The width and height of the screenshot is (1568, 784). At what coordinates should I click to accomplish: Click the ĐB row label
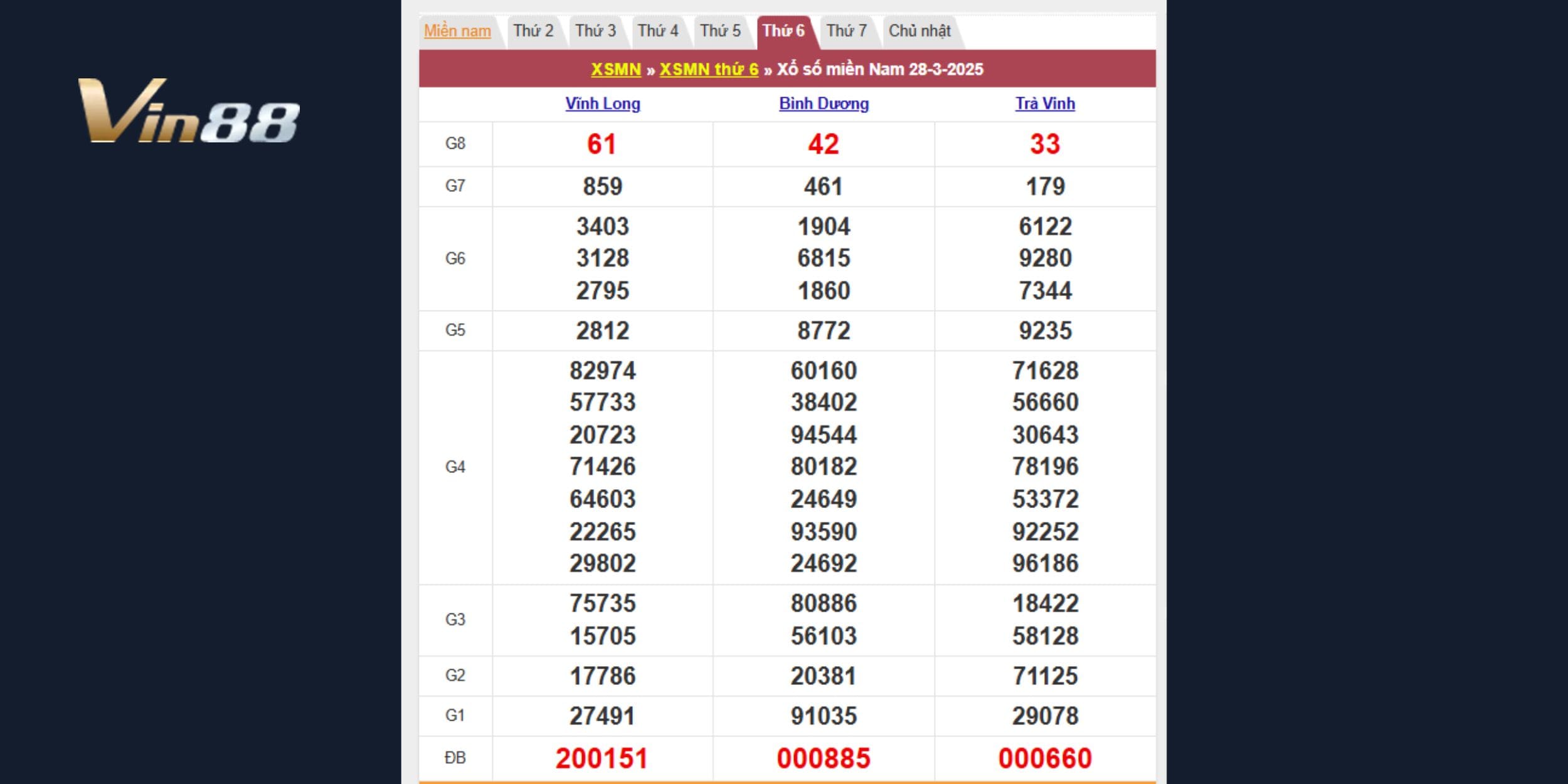coord(455,758)
